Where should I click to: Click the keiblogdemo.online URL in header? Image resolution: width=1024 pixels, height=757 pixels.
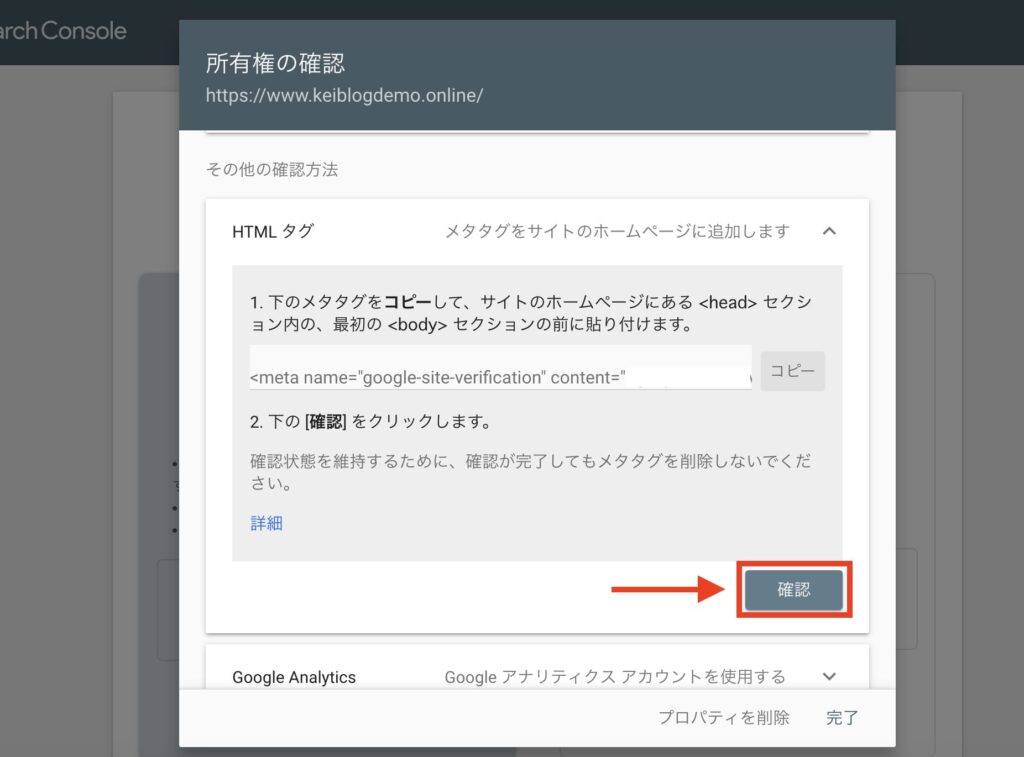tap(344, 96)
